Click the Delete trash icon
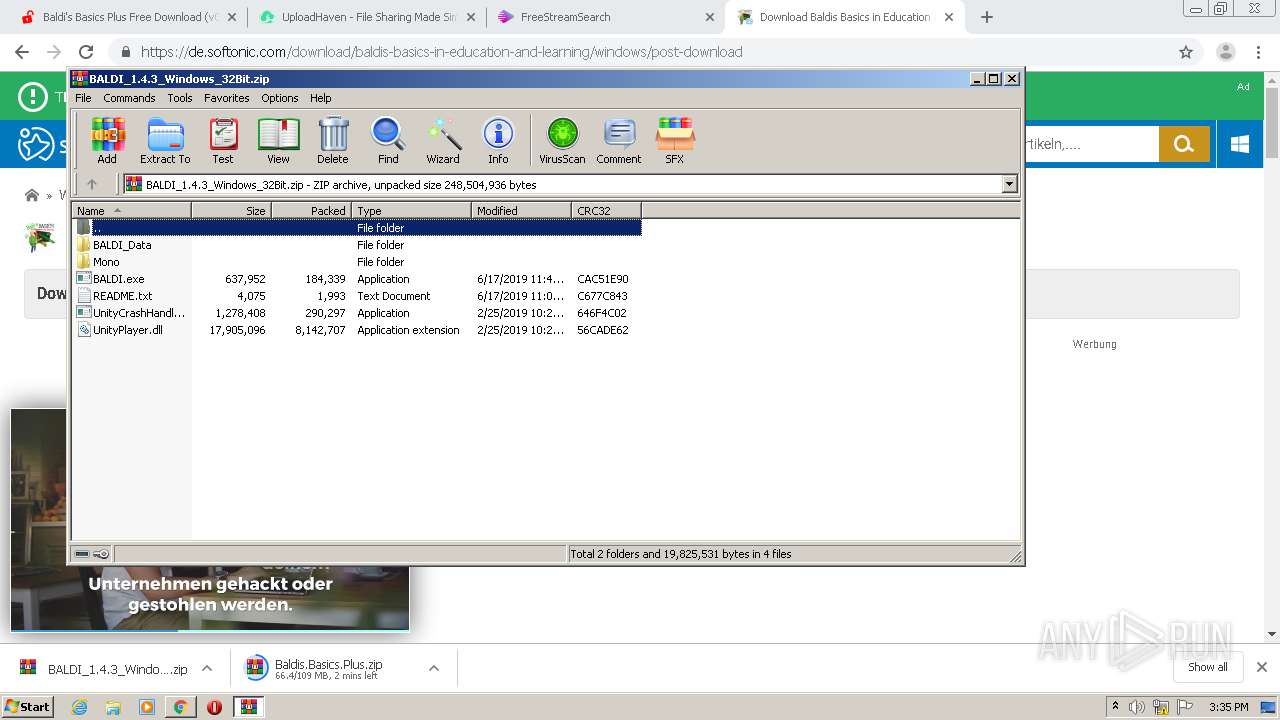 tap(333, 140)
